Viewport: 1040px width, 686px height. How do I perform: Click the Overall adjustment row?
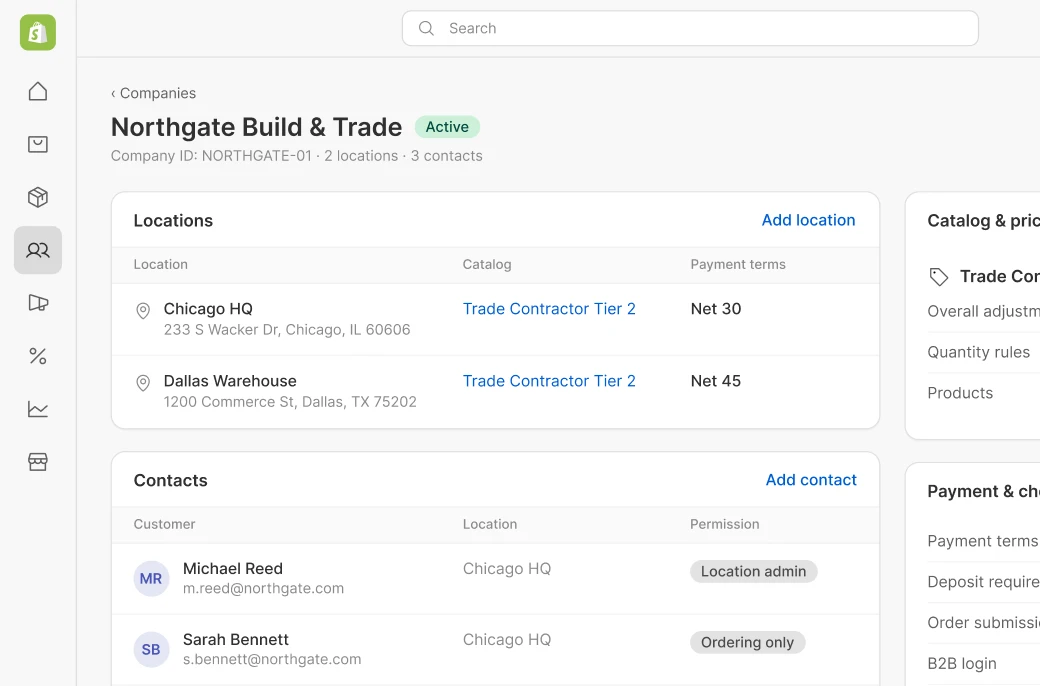(983, 312)
